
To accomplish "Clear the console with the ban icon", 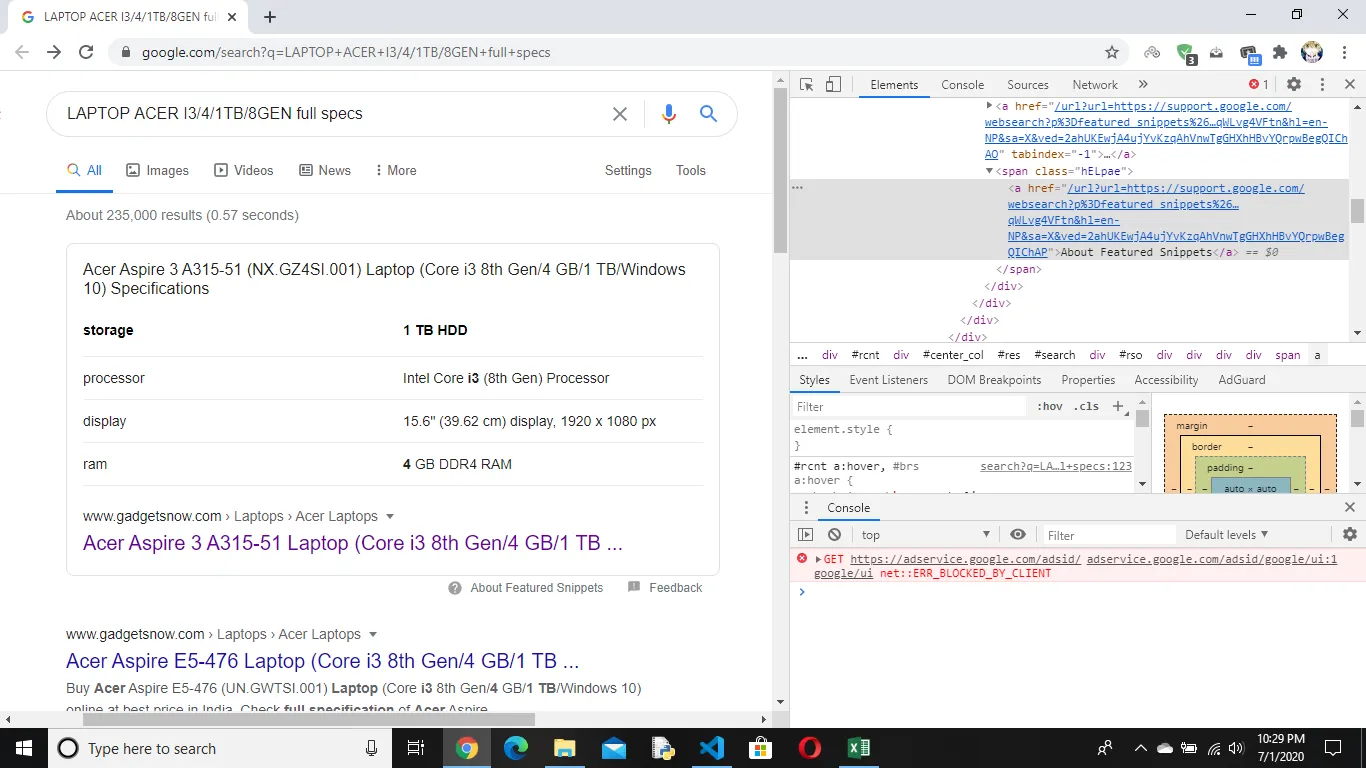I will (834, 535).
